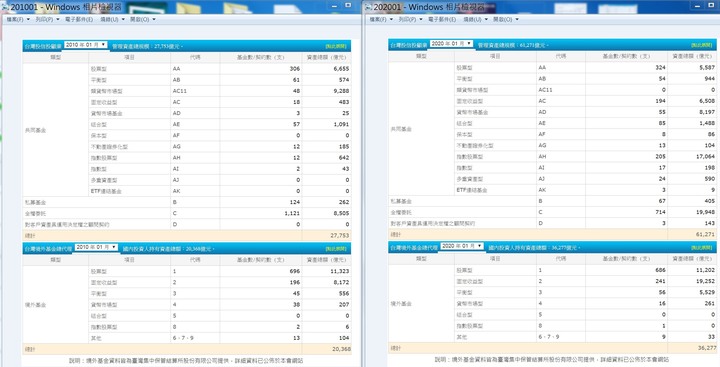Click the 405 value in the 202001 window

click(x=709, y=201)
